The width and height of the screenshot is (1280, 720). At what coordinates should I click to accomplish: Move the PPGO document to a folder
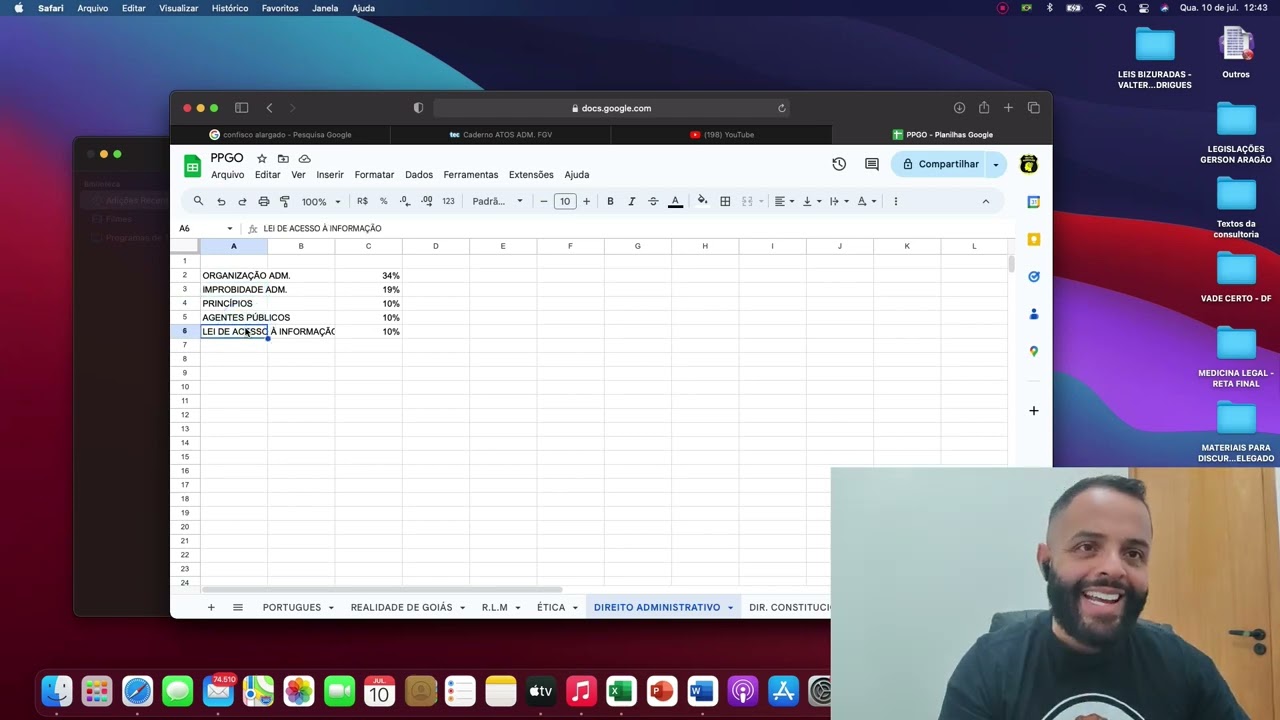pyautogui.click(x=283, y=158)
